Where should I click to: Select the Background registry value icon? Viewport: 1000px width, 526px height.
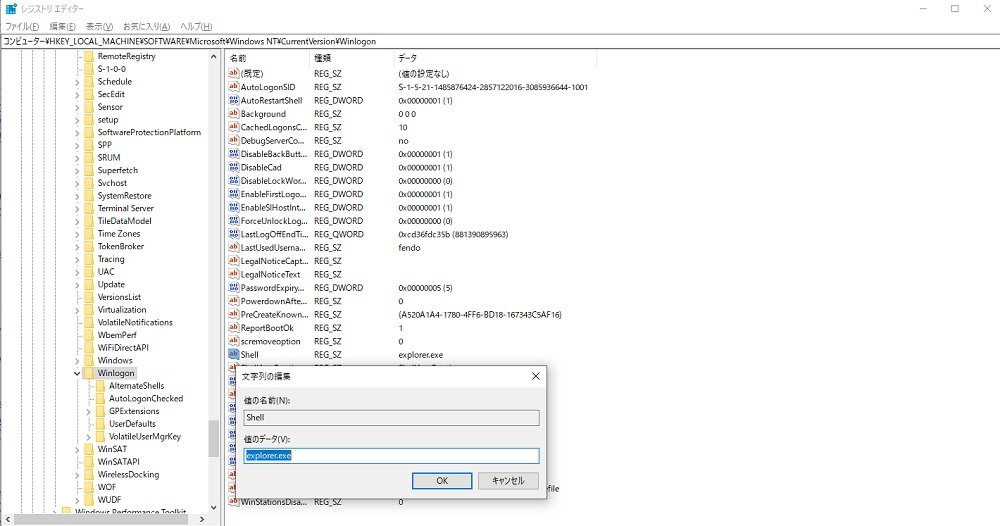coord(234,114)
